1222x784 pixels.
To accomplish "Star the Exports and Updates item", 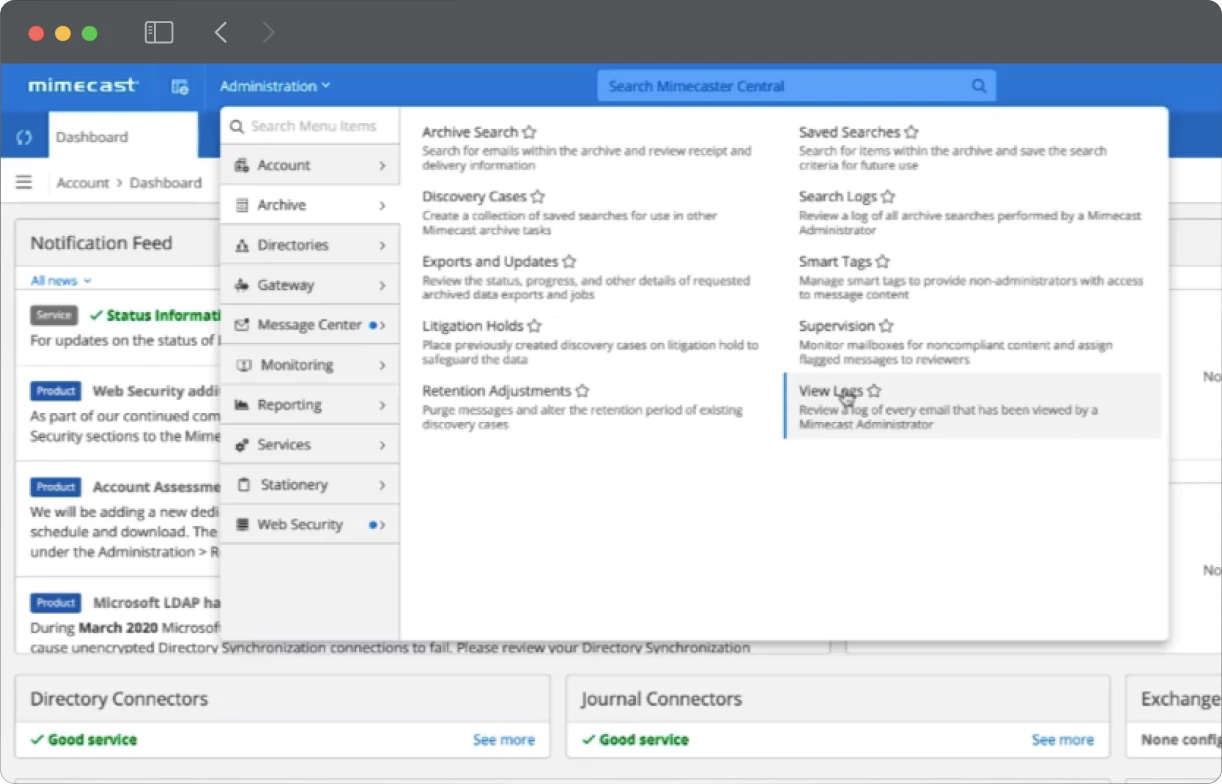I will tap(569, 262).
